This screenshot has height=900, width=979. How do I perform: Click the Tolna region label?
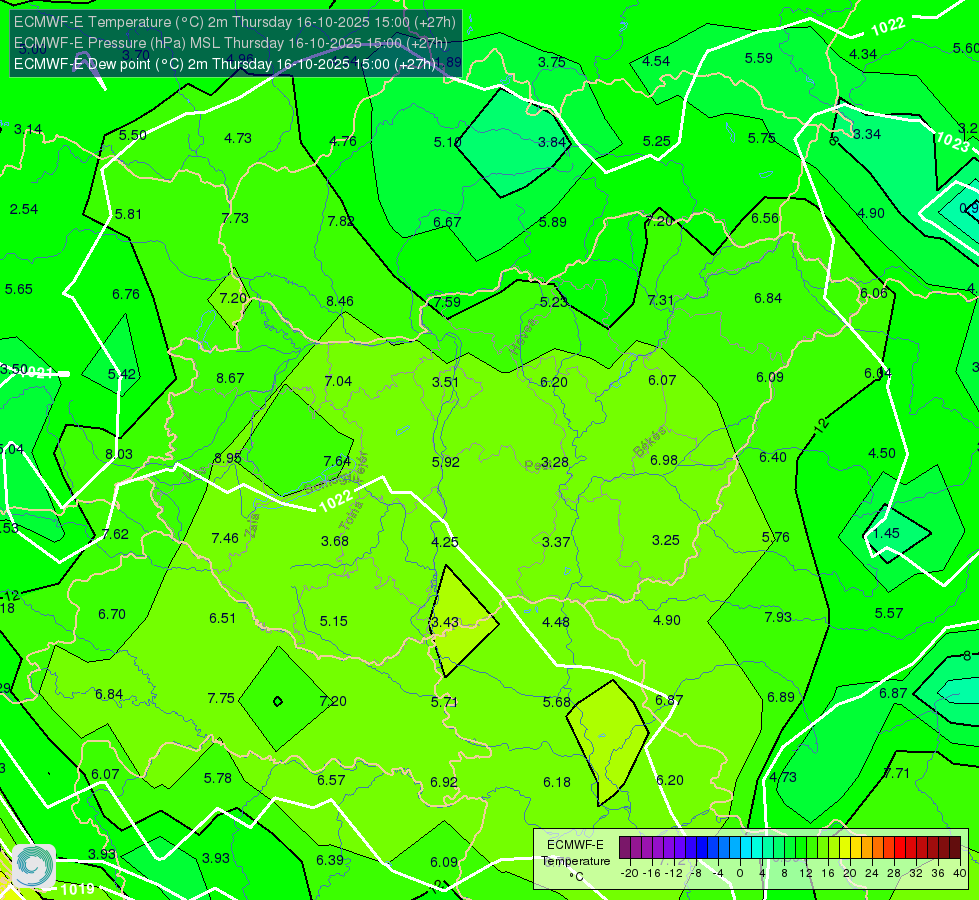point(352,515)
